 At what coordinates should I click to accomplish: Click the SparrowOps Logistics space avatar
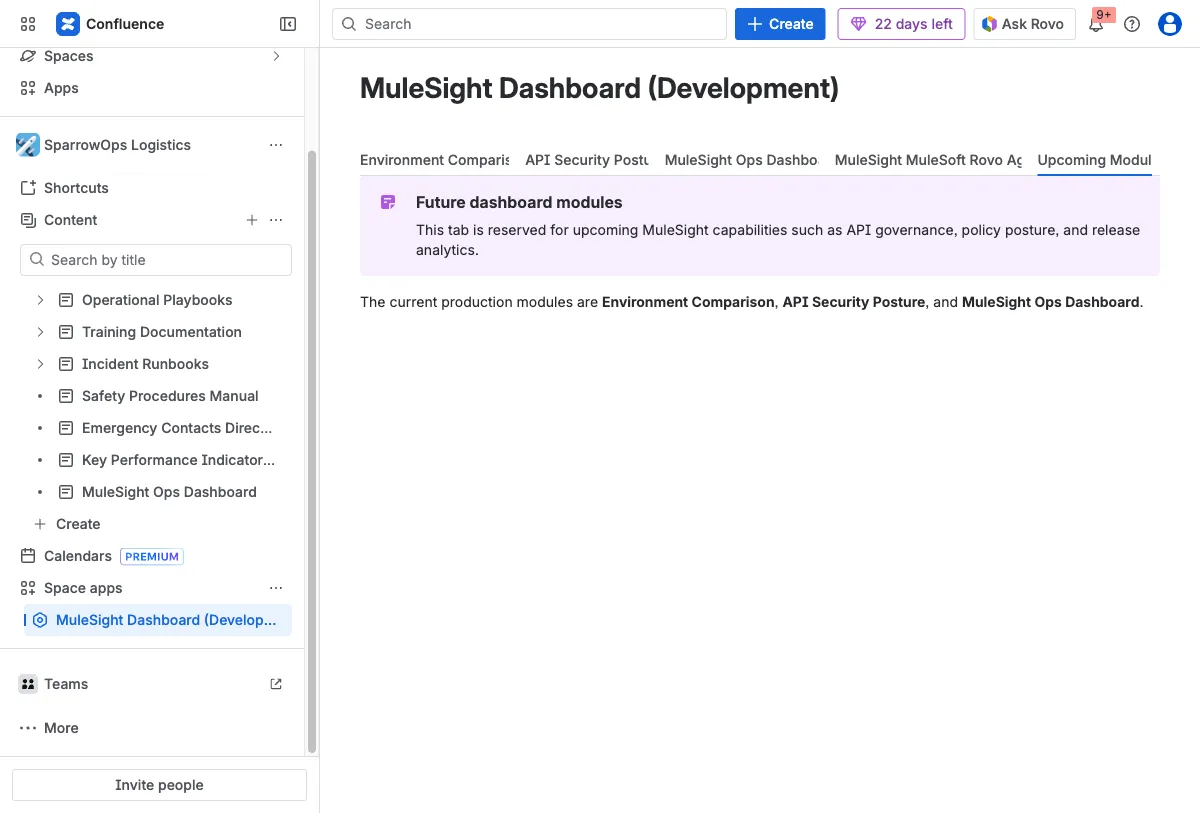pos(28,145)
